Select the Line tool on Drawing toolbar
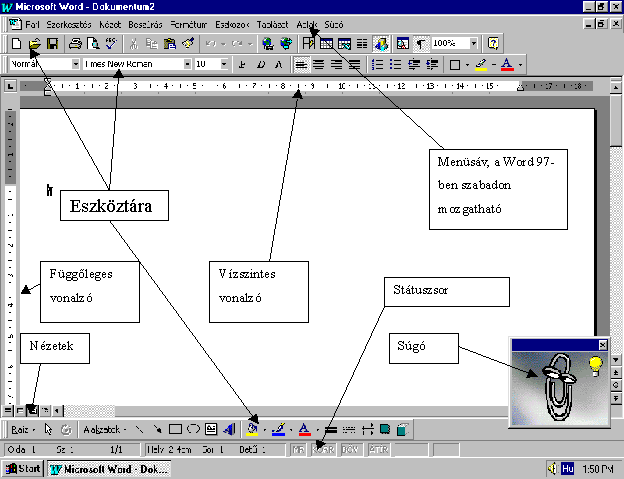This screenshot has width=624, height=479. click(139, 430)
